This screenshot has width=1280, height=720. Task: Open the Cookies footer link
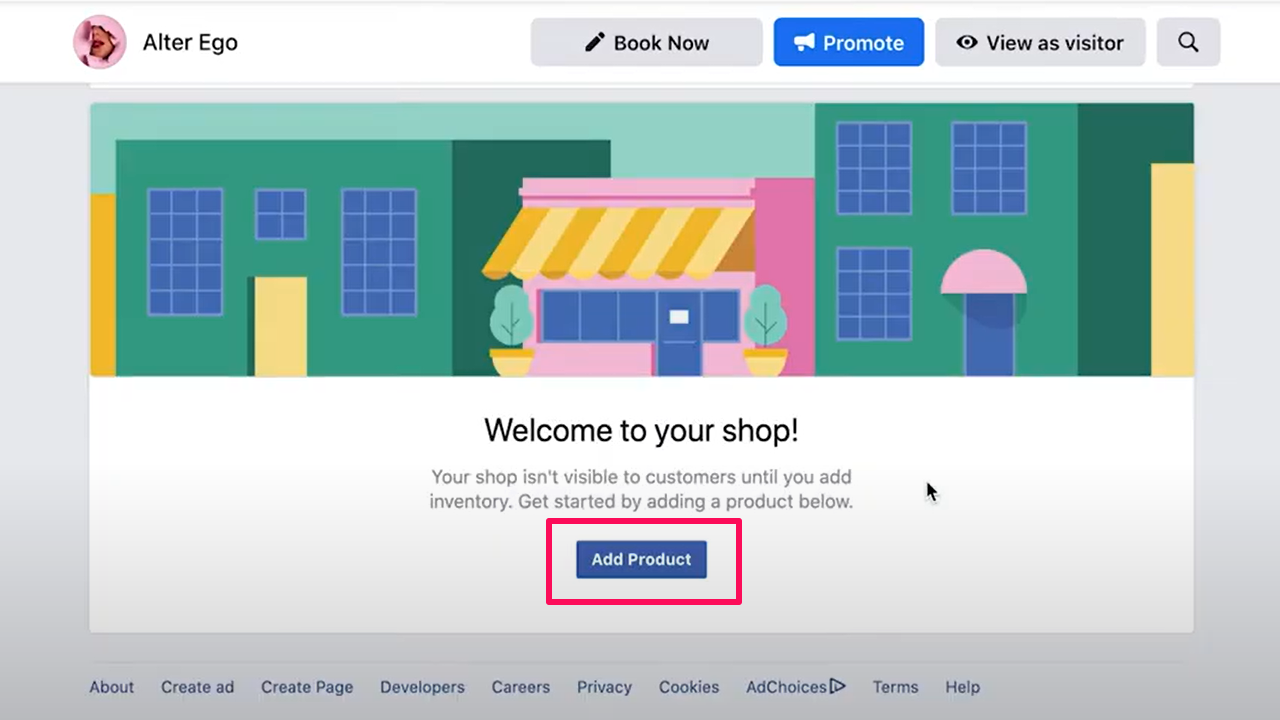click(x=688, y=687)
